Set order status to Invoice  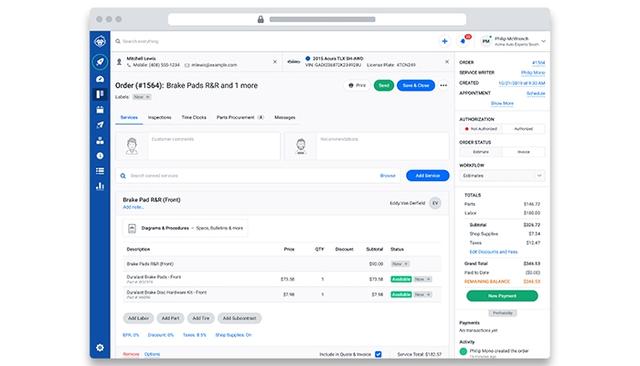click(x=523, y=152)
